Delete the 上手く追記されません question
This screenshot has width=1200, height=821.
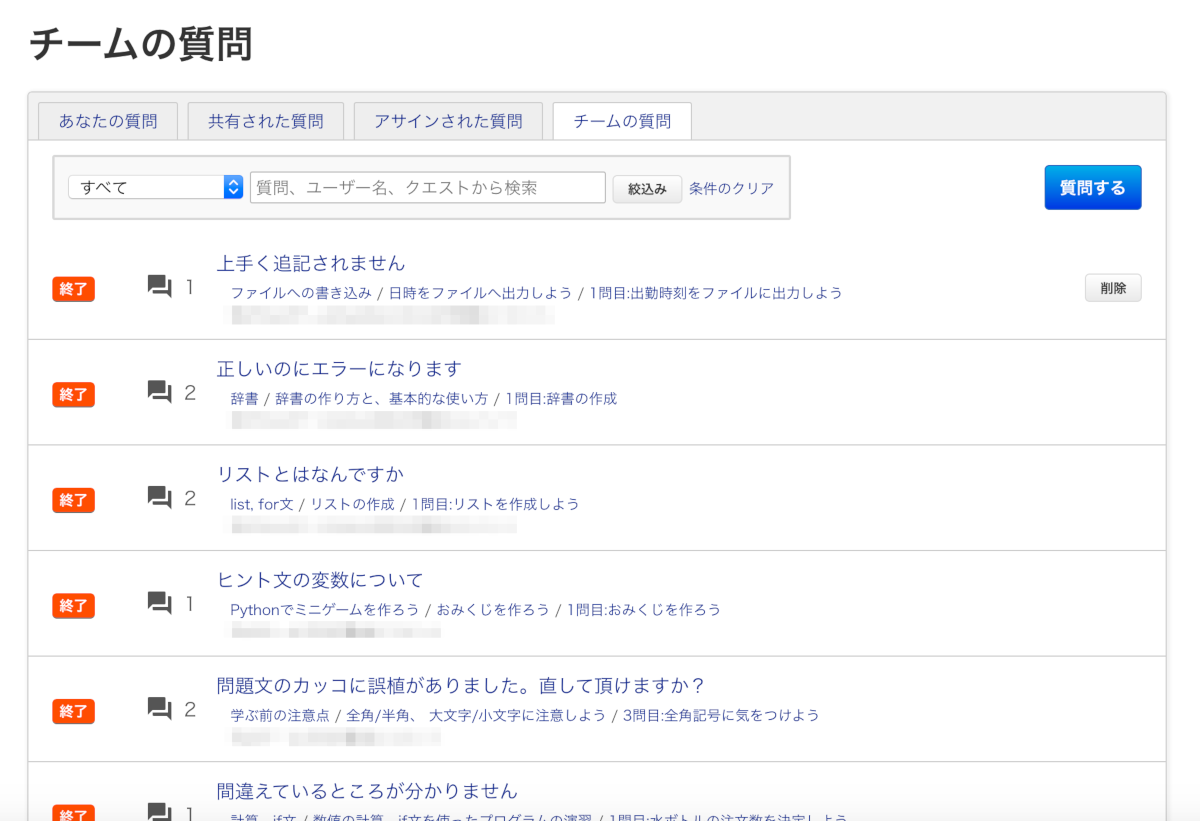[1112, 288]
